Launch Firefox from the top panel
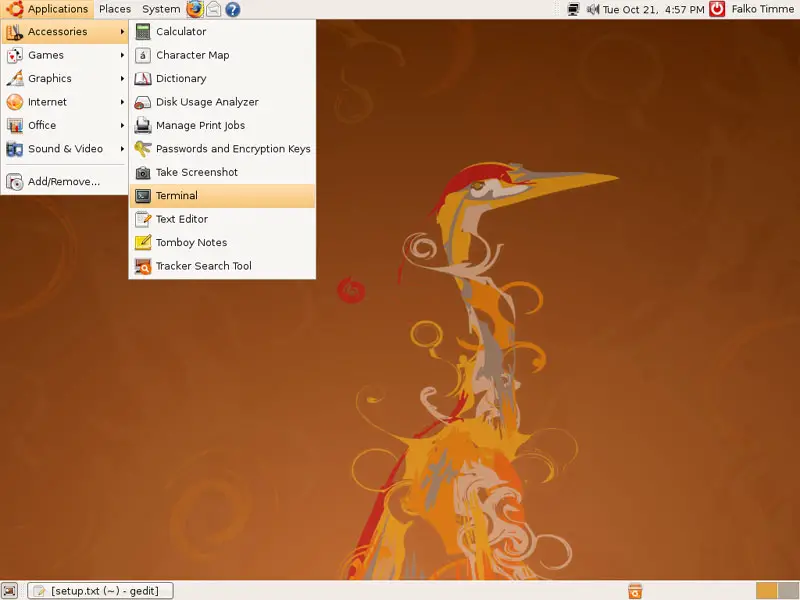800x600 pixels. tap(195, 9)
